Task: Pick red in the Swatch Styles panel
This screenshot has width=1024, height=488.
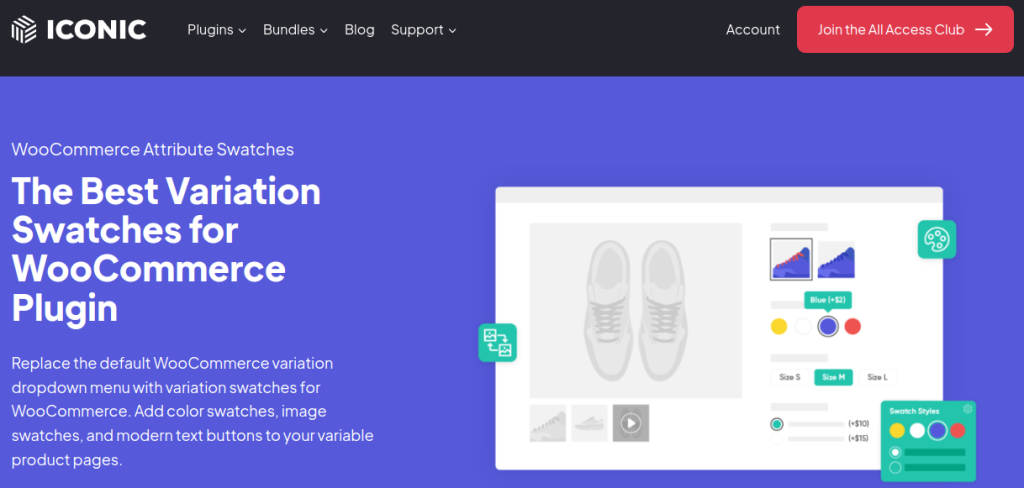Action: tap(957, 431)
